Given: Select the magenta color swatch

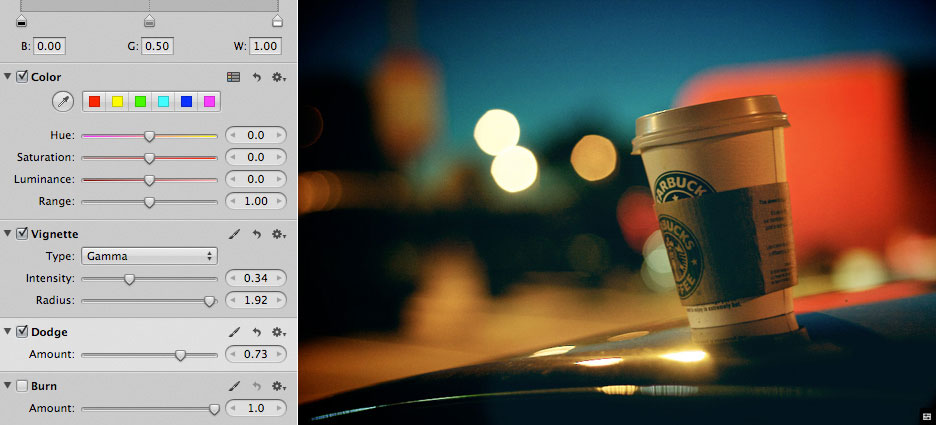Looking at the screenshot, I should (x=209, y=101).
